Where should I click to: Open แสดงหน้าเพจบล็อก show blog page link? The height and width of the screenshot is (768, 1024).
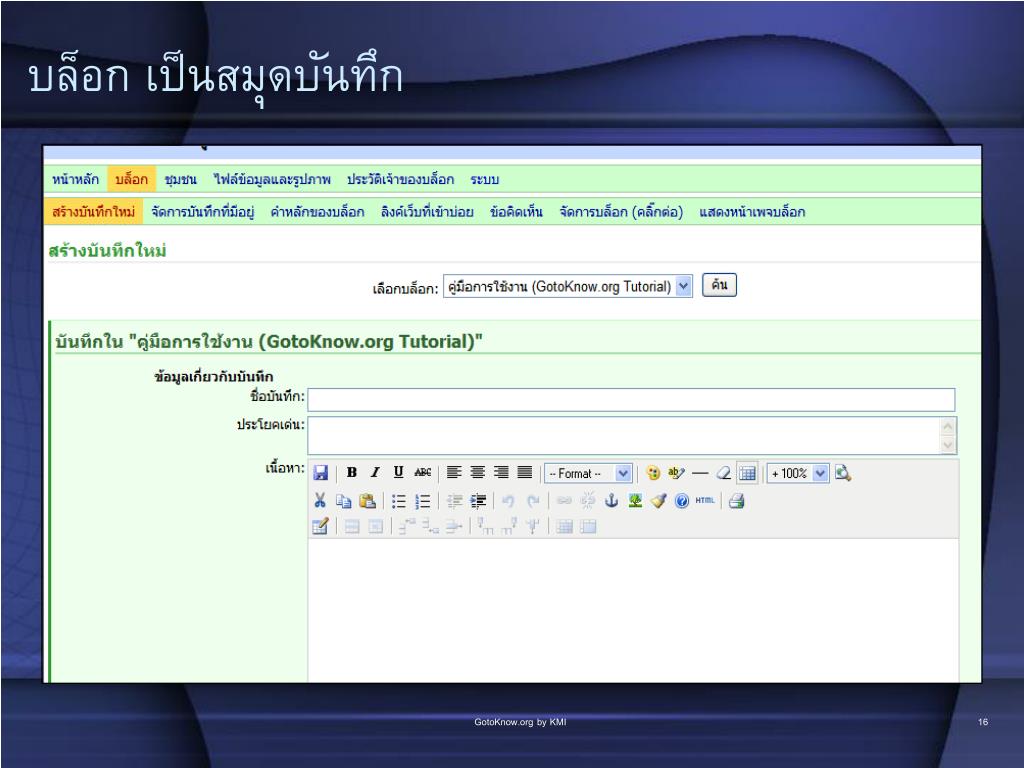tap(752, 212)
